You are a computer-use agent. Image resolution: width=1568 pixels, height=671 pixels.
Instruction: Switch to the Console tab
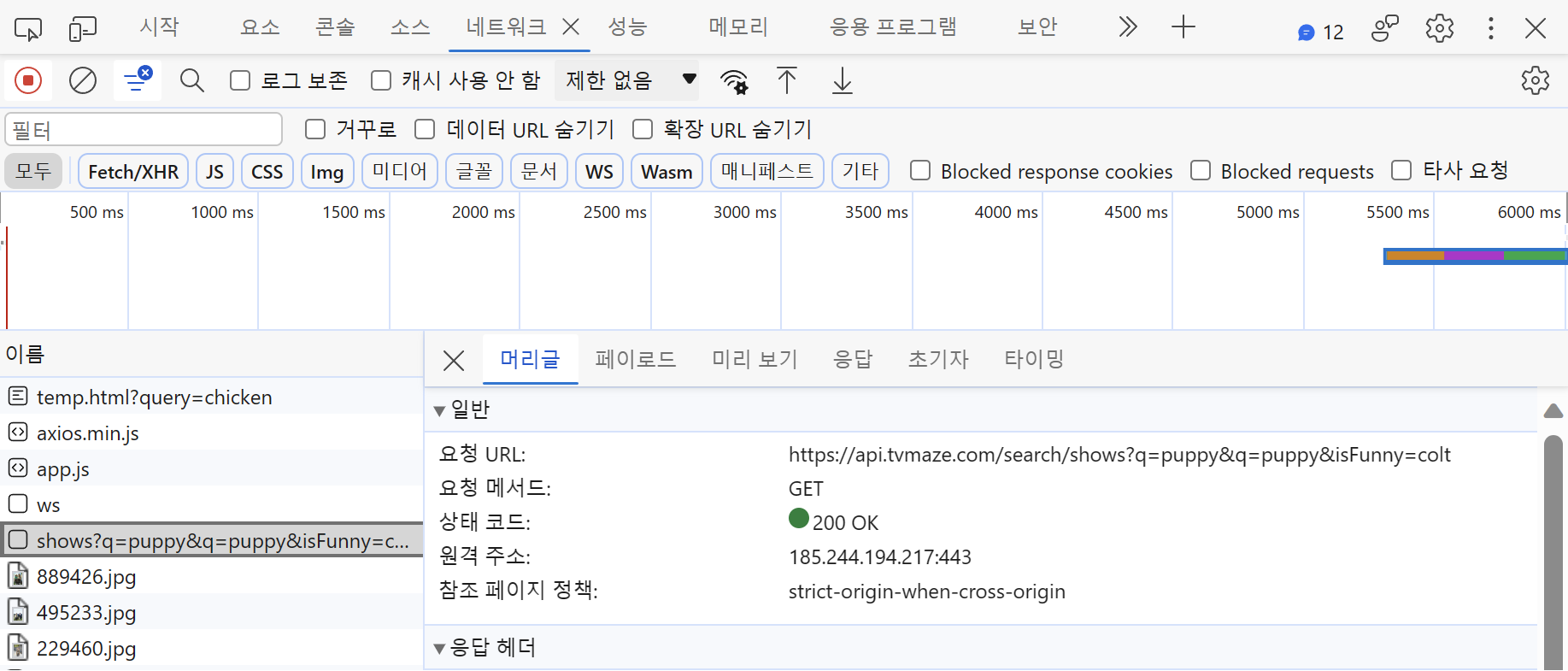[x=335, y=27]
